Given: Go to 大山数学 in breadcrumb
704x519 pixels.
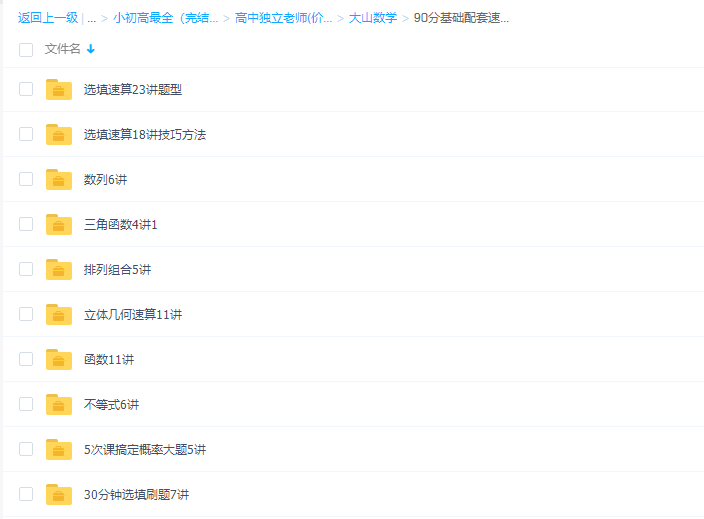Looking at the screenshot, I should tap(372, 18).
